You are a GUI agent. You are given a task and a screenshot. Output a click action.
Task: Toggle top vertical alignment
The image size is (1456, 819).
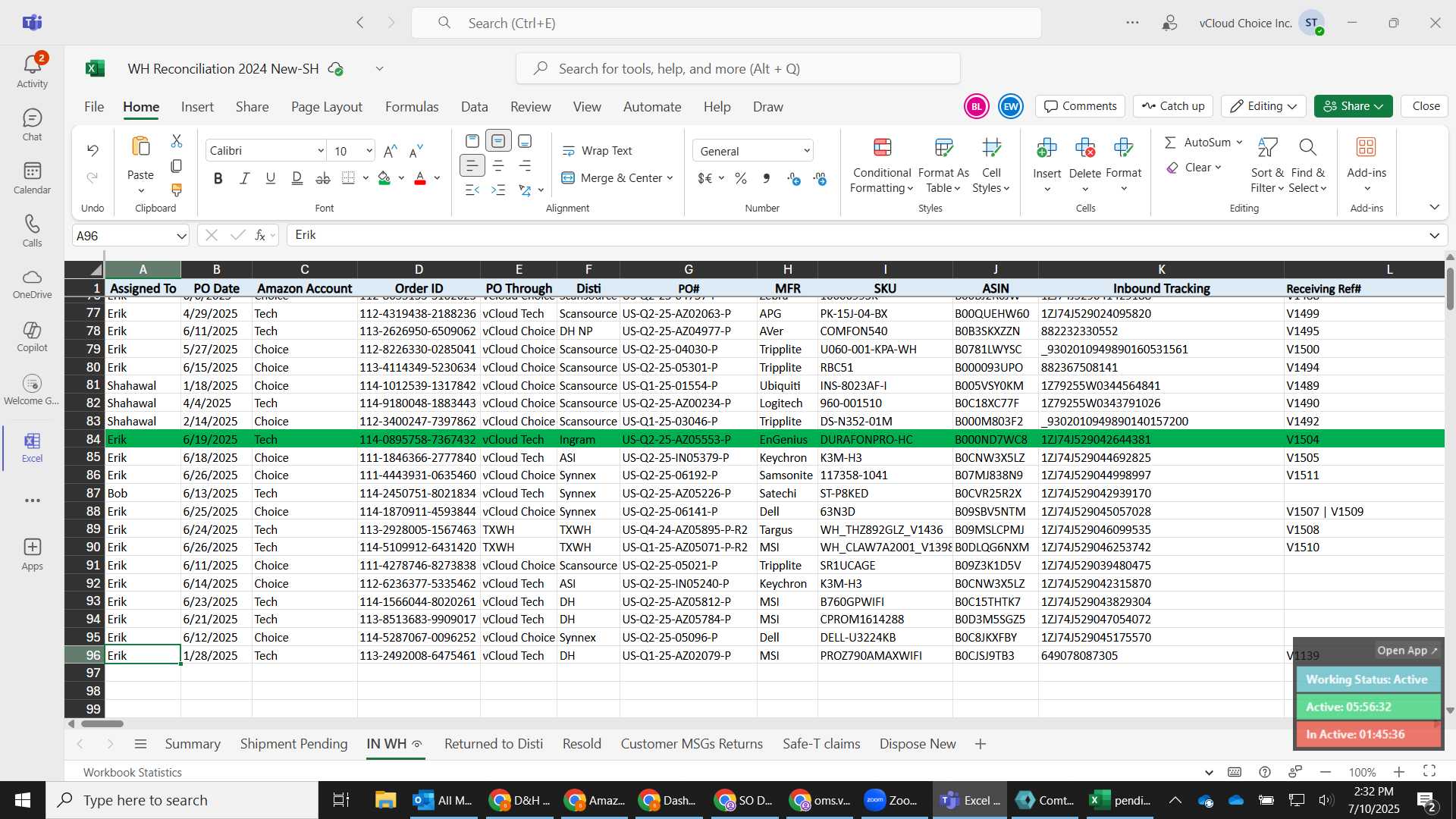tap(472, 141)
